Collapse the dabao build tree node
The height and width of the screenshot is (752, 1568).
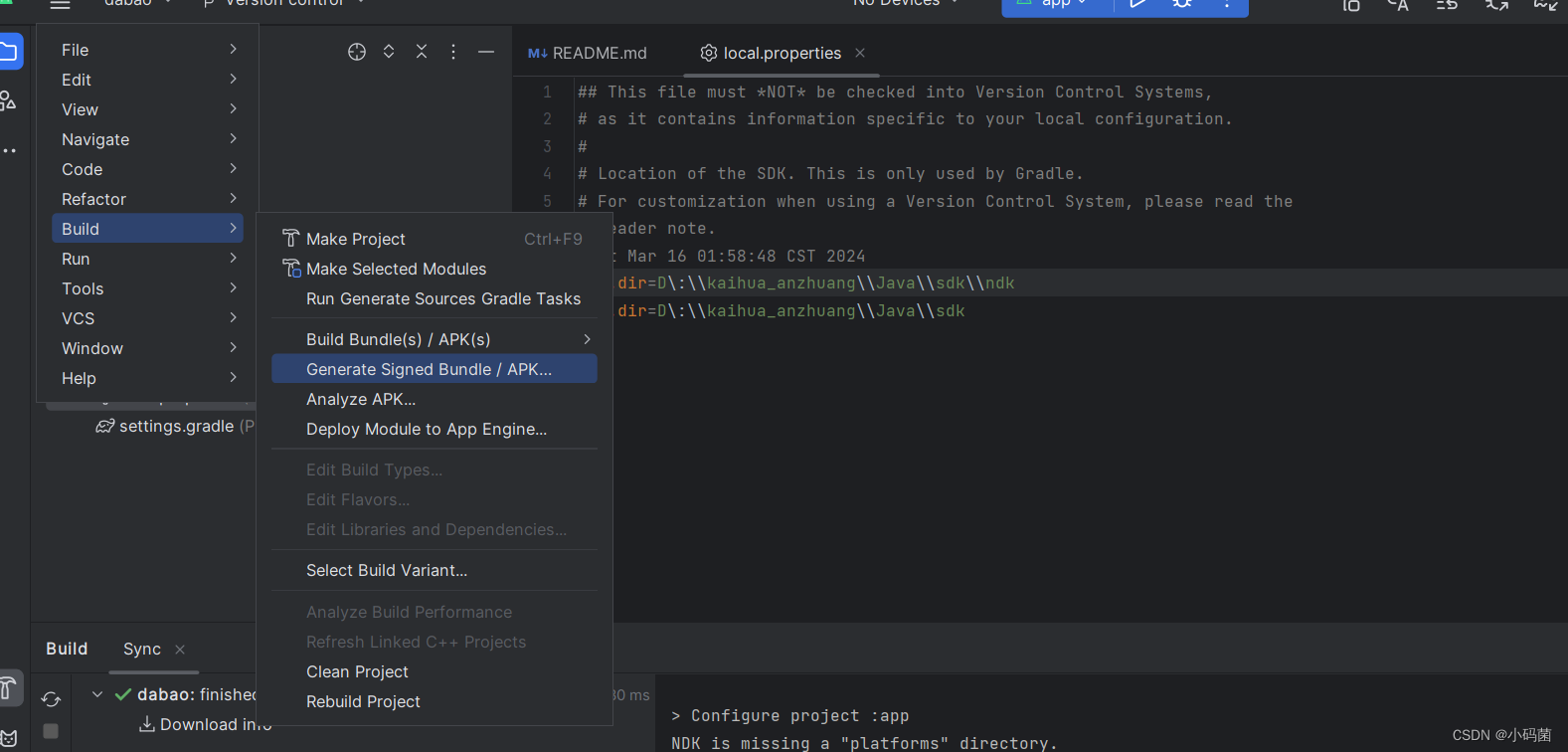(96, 694)
